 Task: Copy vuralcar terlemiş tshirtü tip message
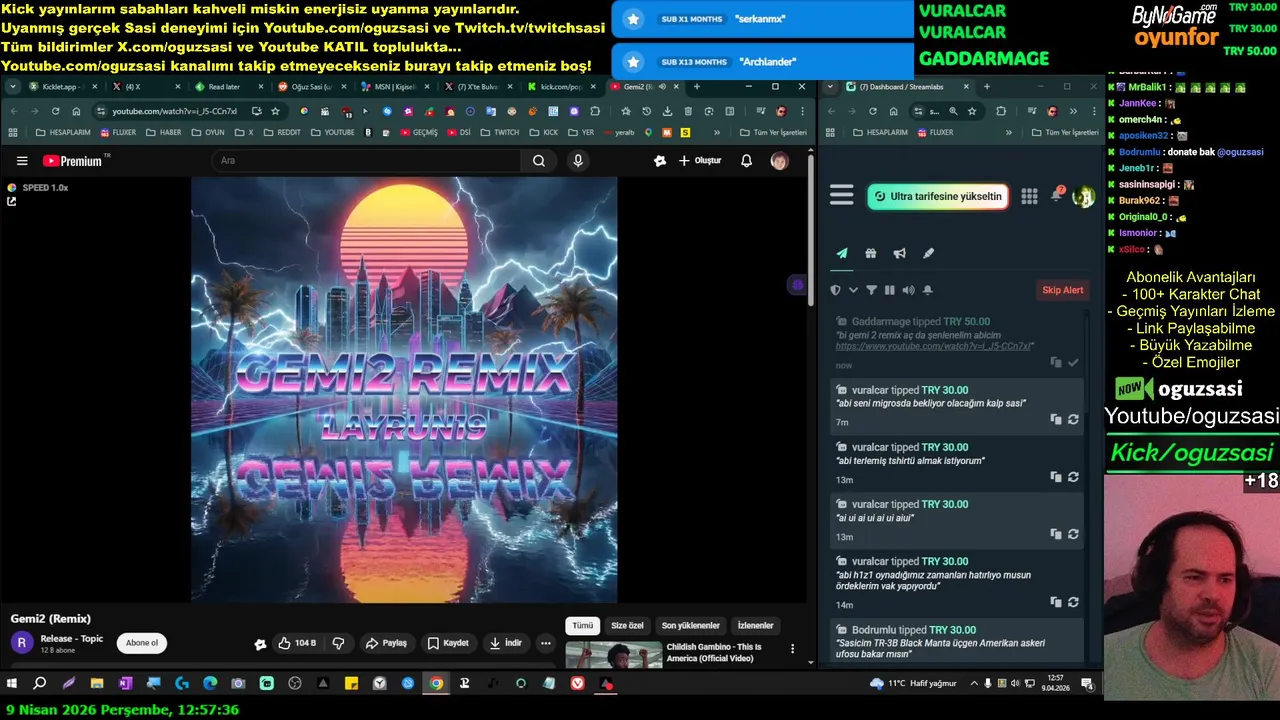tap(1056, 477)
